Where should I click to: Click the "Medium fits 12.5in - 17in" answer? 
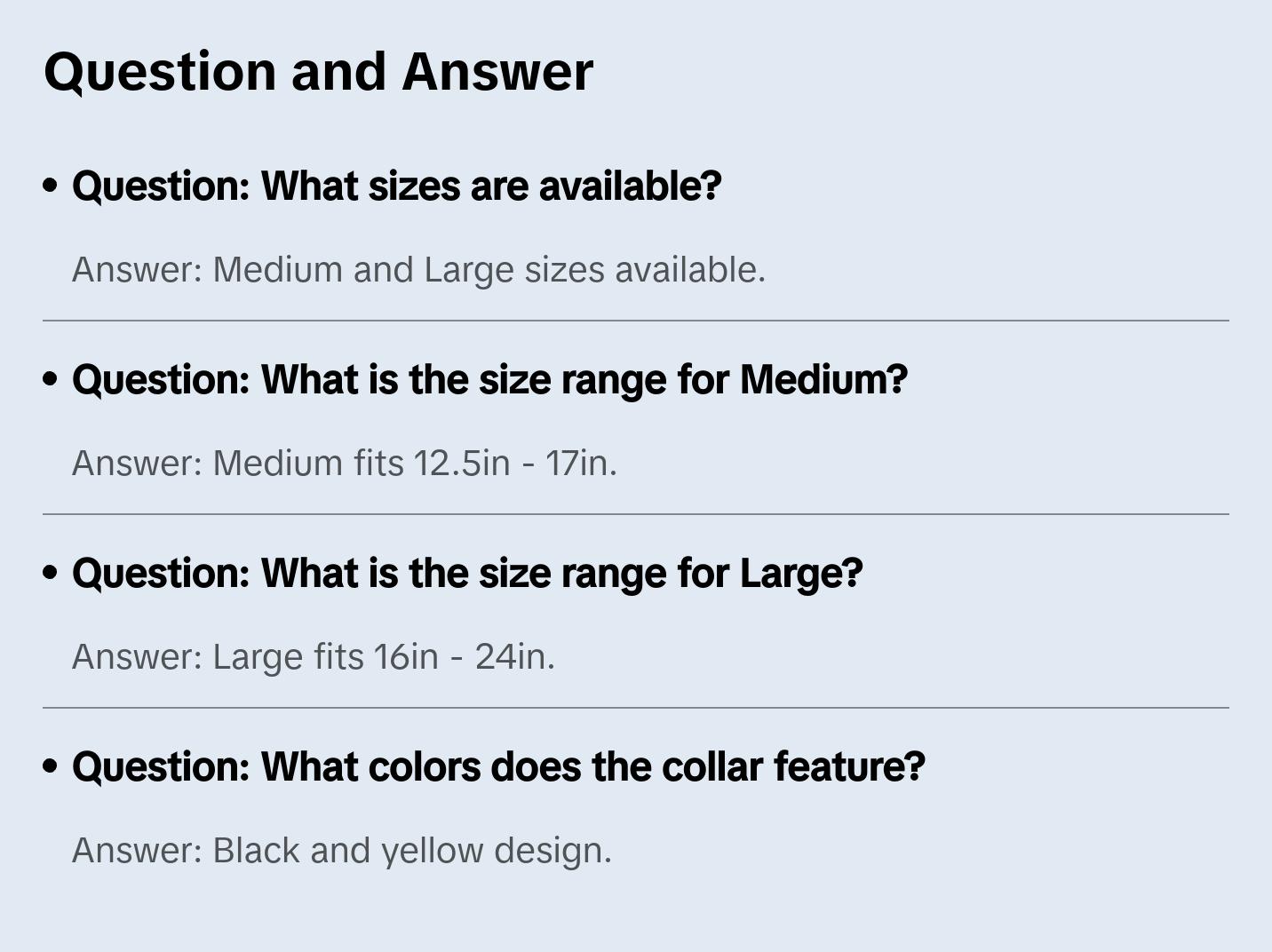pyautogui.click(x=345, y=464)
